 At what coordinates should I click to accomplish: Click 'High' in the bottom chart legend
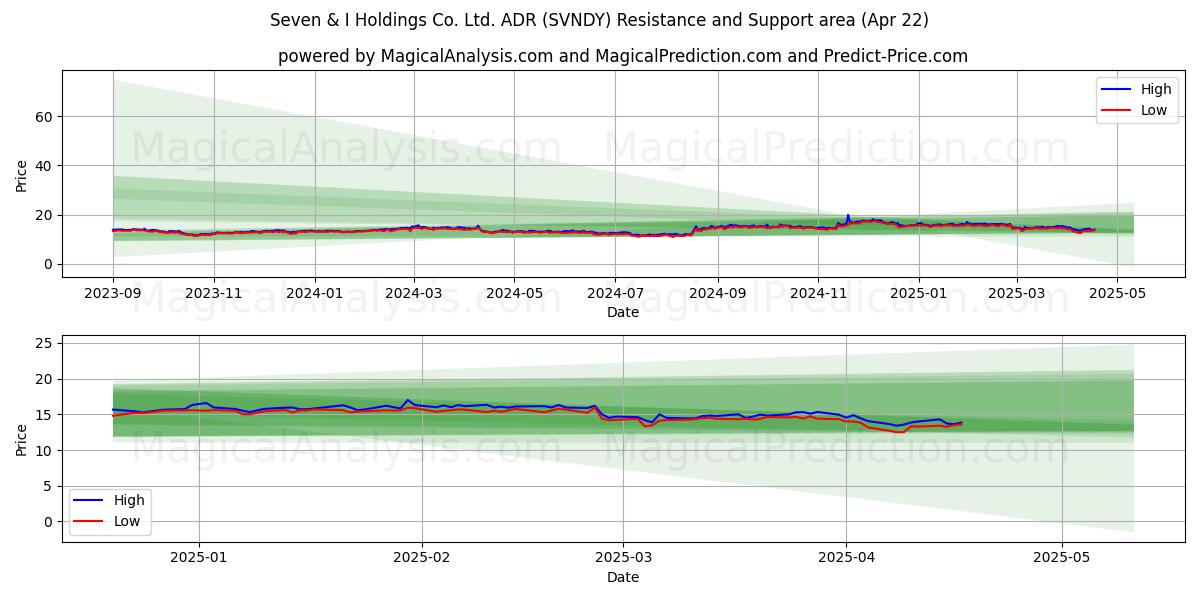pos(128,500)
